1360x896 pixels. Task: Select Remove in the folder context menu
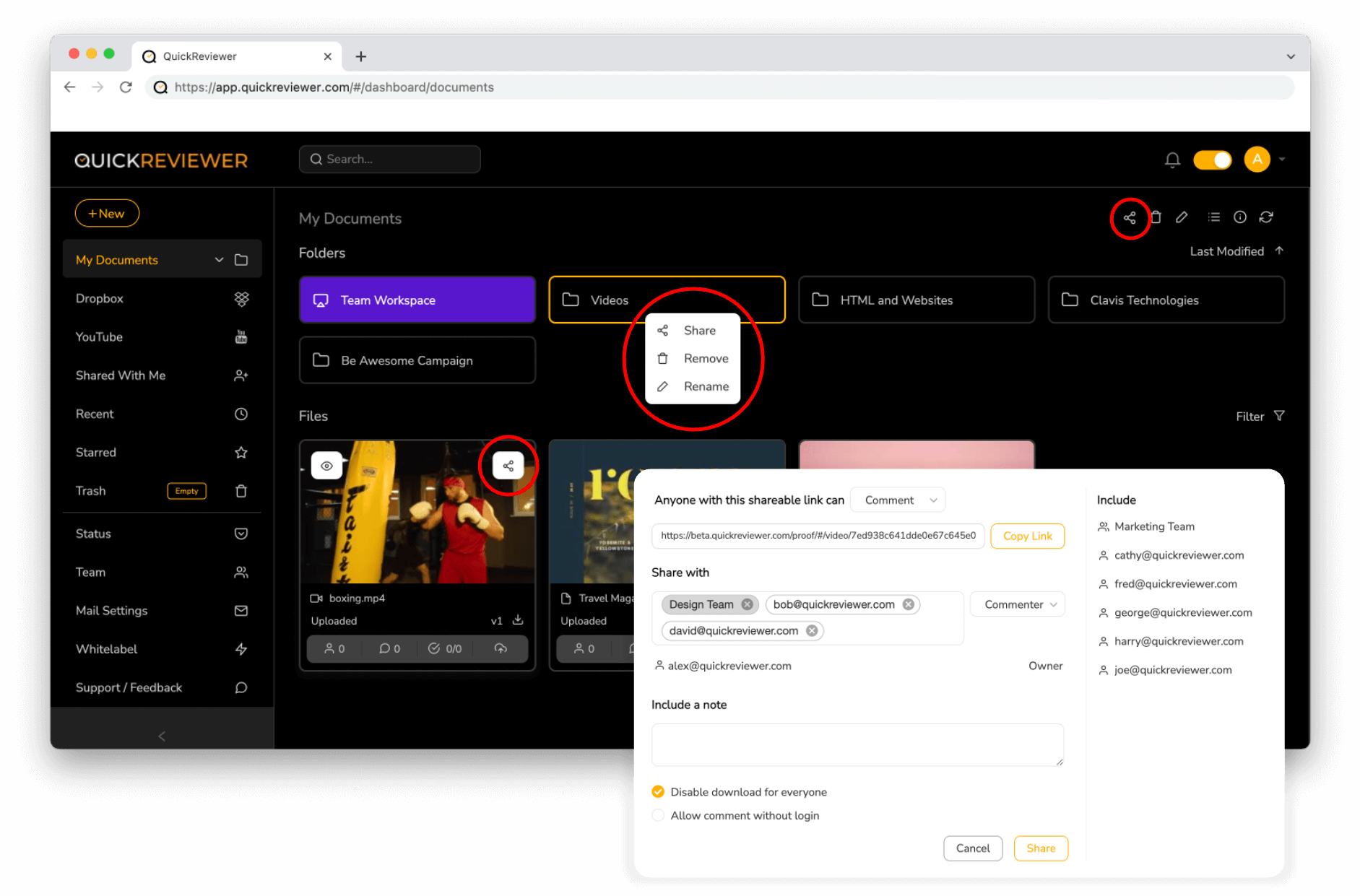click(692, 359)
